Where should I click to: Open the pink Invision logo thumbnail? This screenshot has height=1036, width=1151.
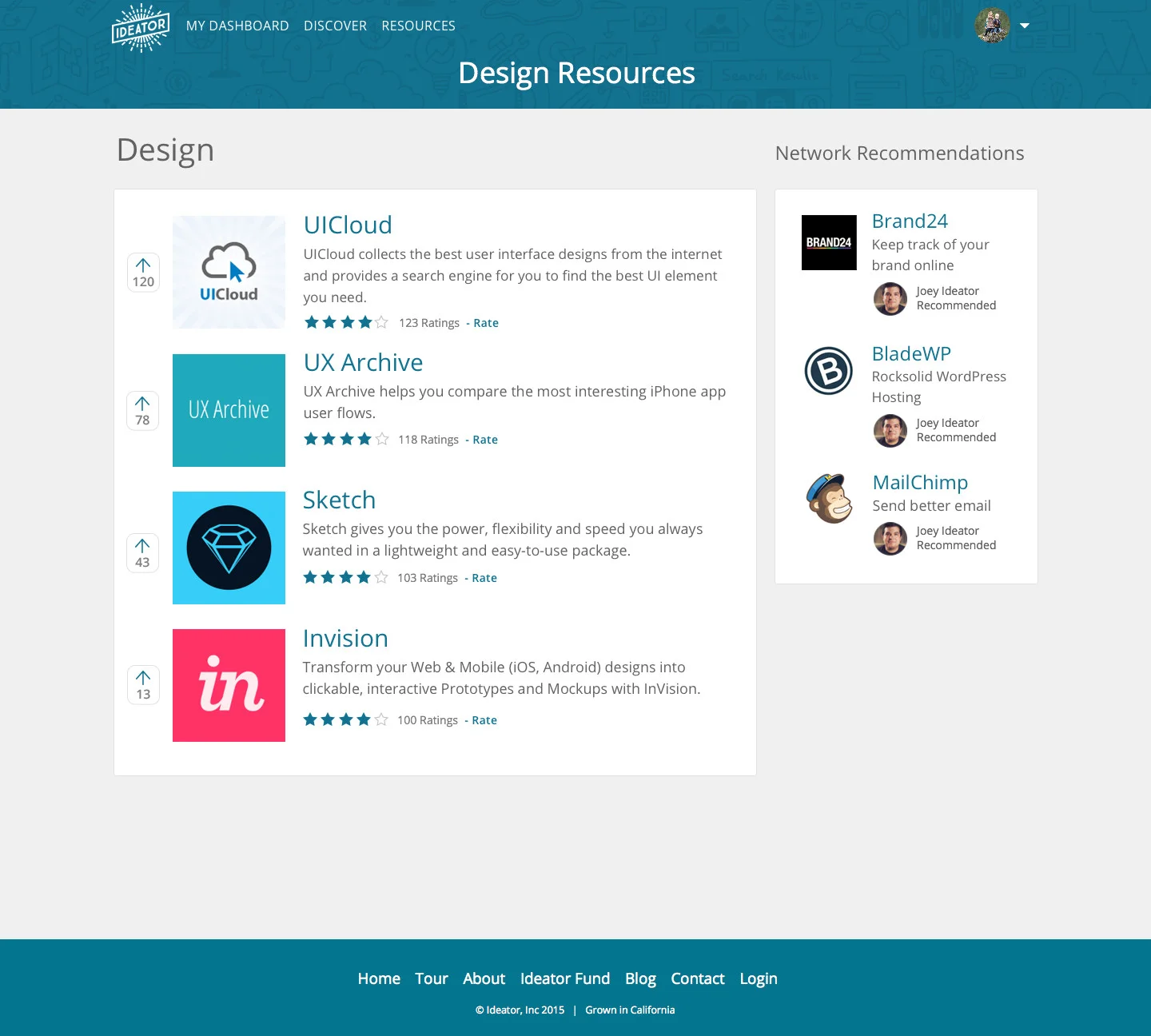pyautogui.click(x=229, y=685)
